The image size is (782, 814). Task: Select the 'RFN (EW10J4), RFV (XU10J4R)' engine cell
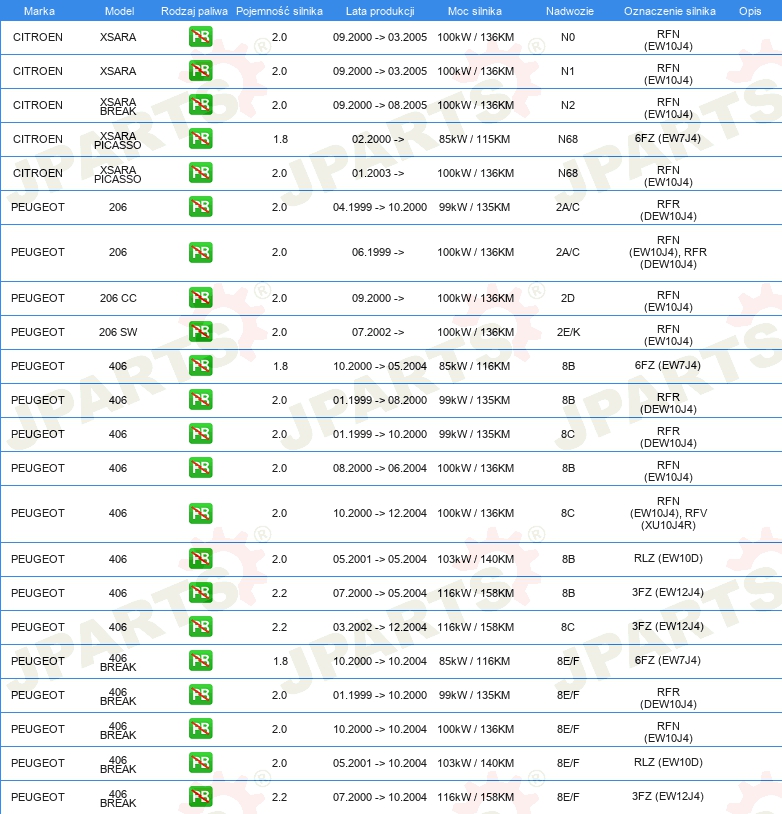click(x=668, y=513)
